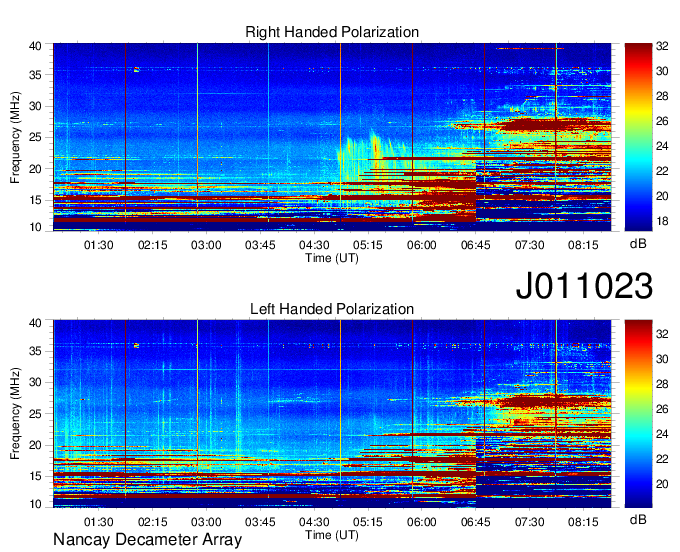Click the 15 MHz tick on right-handed plot
Viewport: 680px width, 552px height.
click(x=35, y=200)
